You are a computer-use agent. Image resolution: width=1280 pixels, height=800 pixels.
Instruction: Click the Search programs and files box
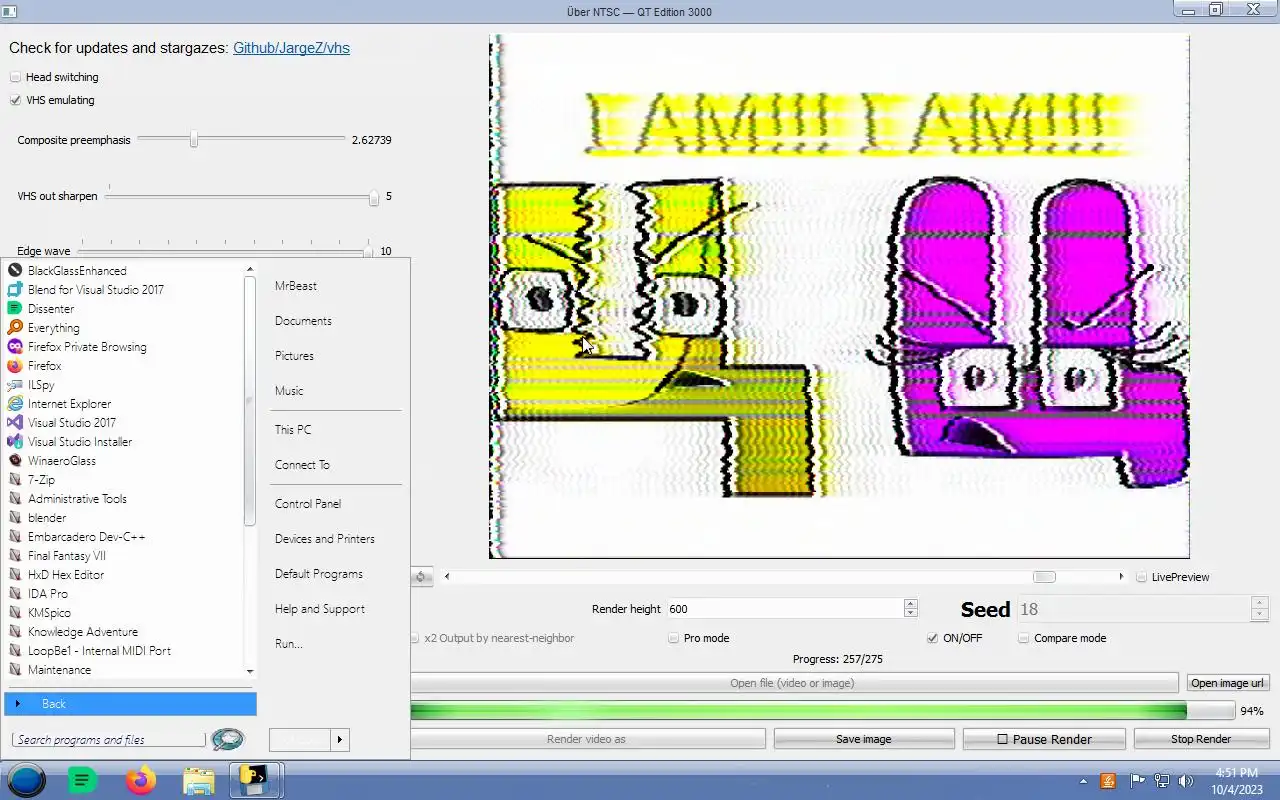pos(108,740)
